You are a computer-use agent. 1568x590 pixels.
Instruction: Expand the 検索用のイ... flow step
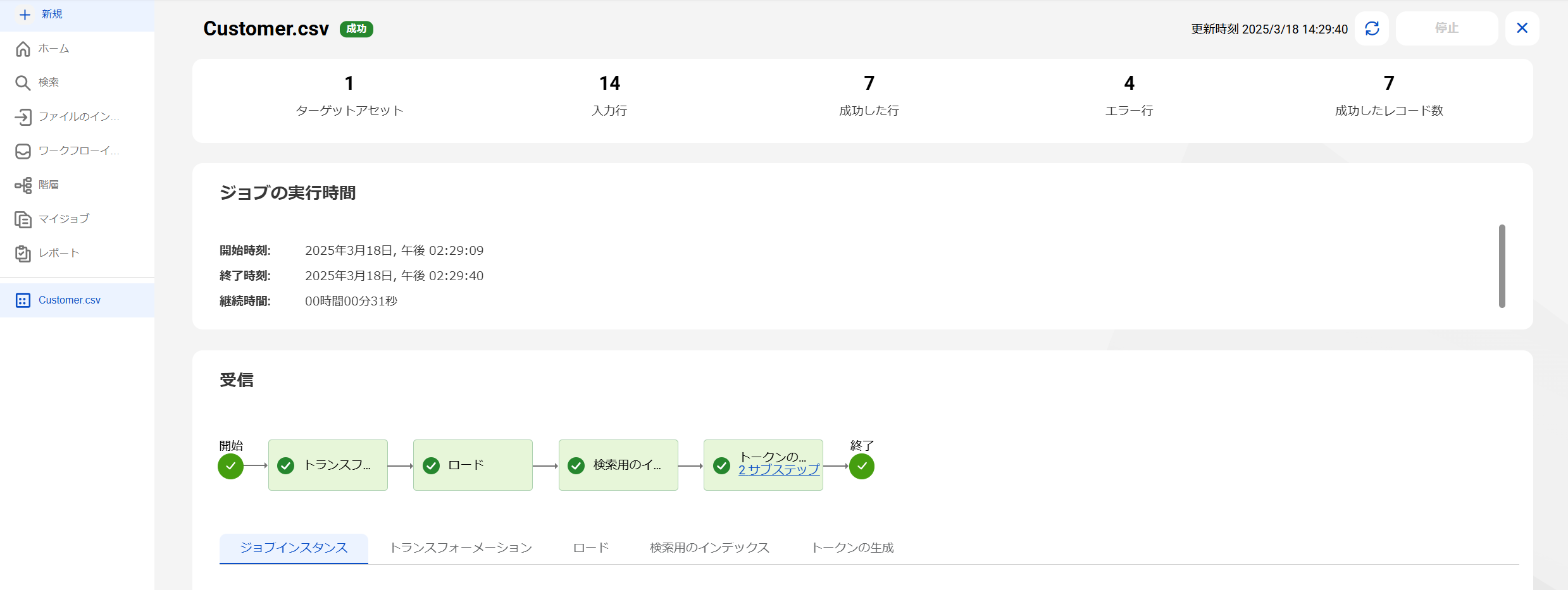618,465
